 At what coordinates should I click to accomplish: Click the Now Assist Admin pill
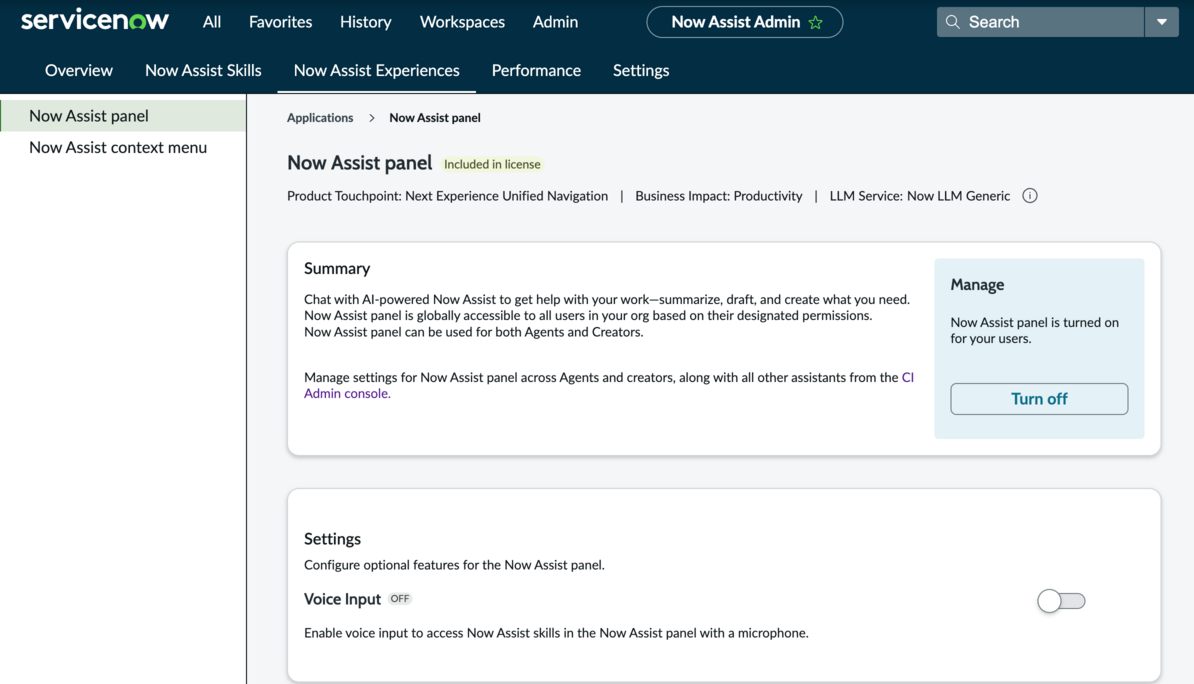point(745,22)
